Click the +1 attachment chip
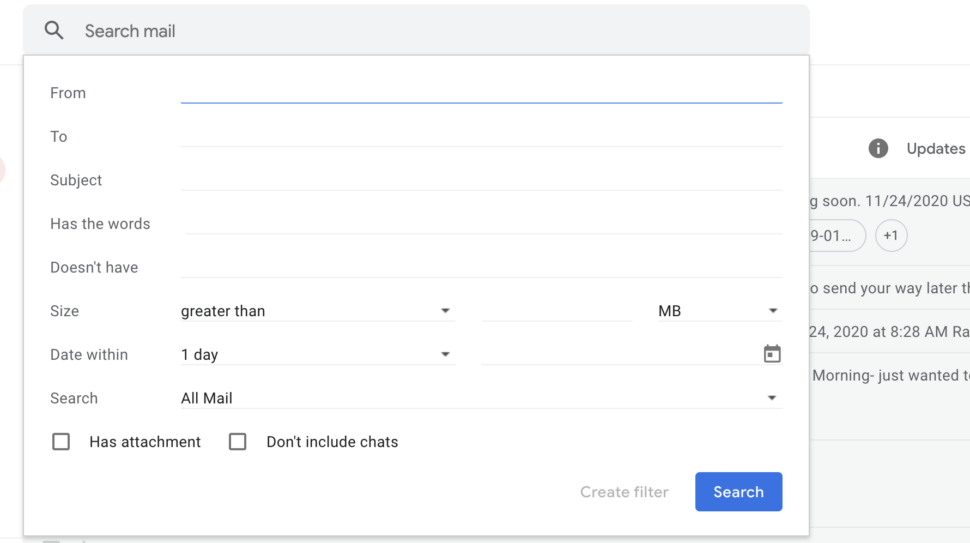The width and height of the screenshot is (970, 543). tap(891, 236)
